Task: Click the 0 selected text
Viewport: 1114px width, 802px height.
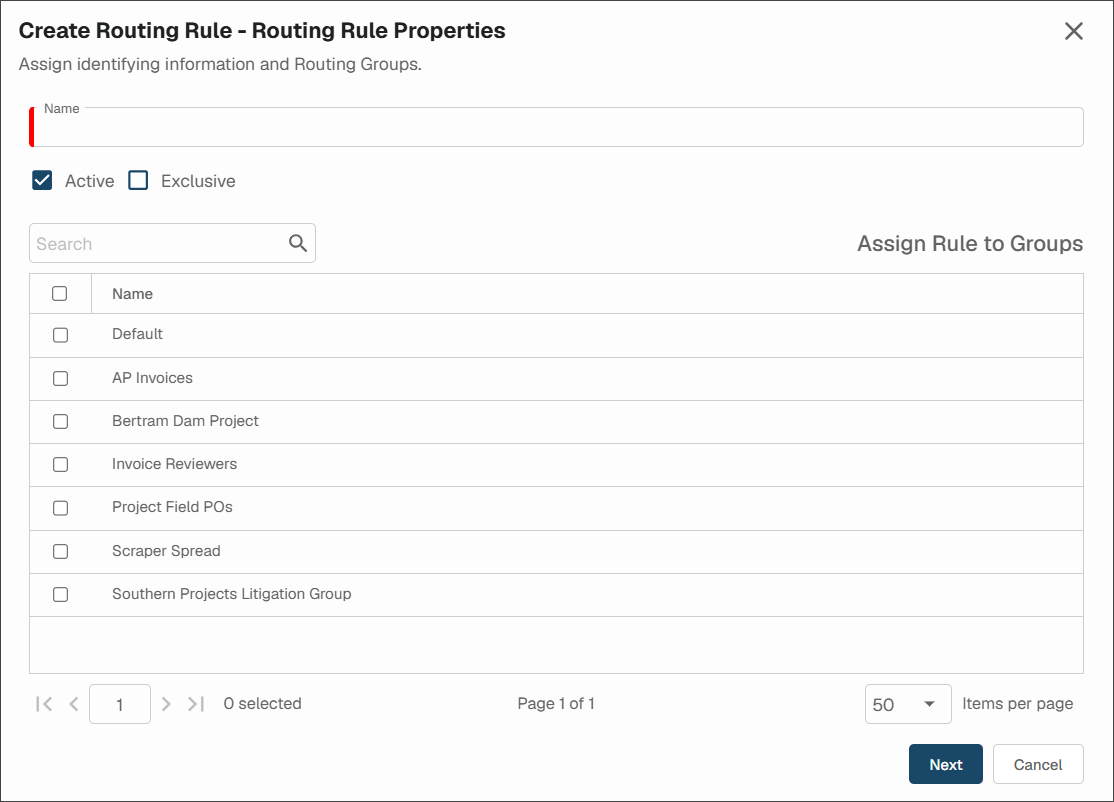Action: point(262,703)
